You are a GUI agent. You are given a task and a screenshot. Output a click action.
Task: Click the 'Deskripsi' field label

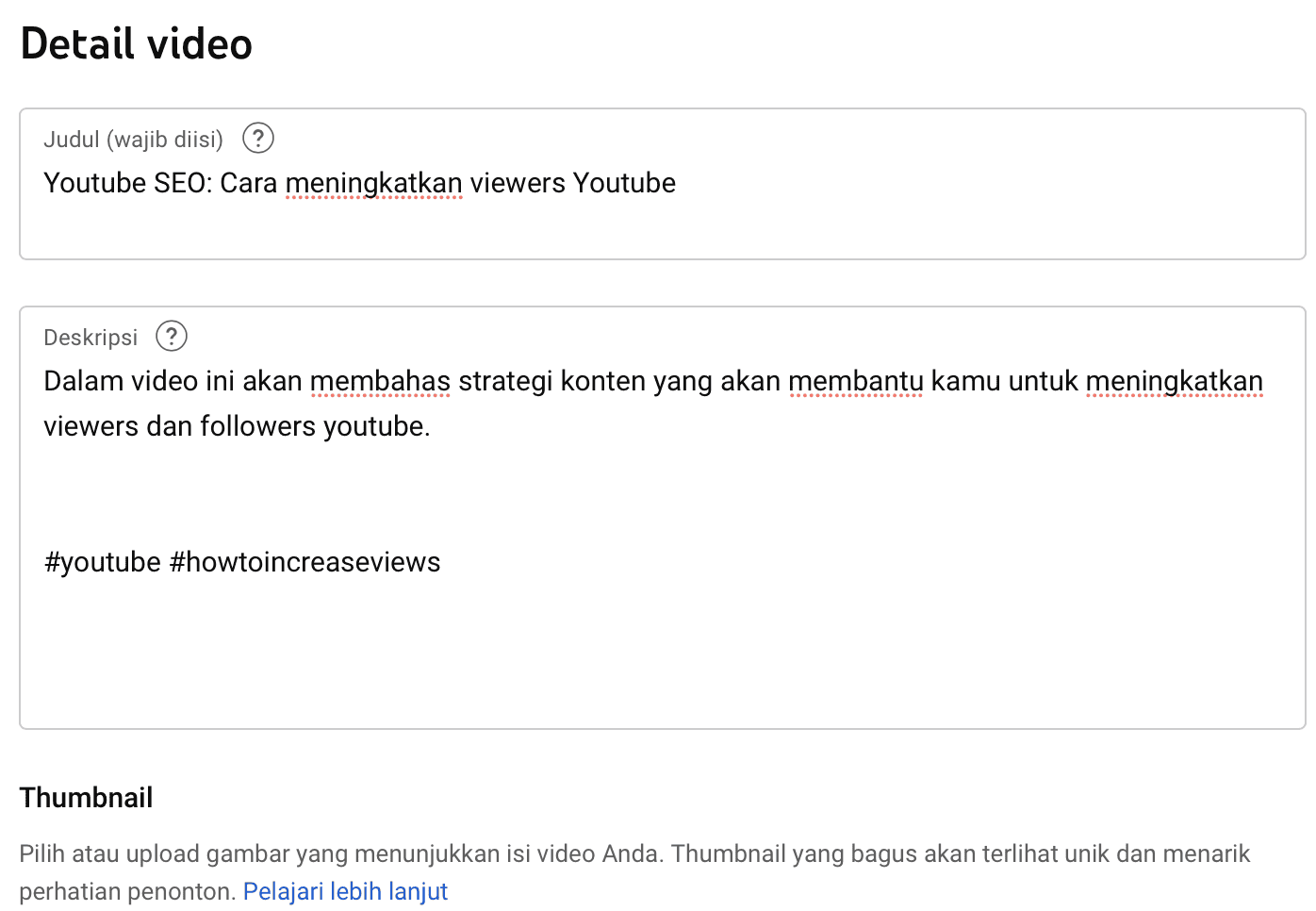tap(90, 338)
